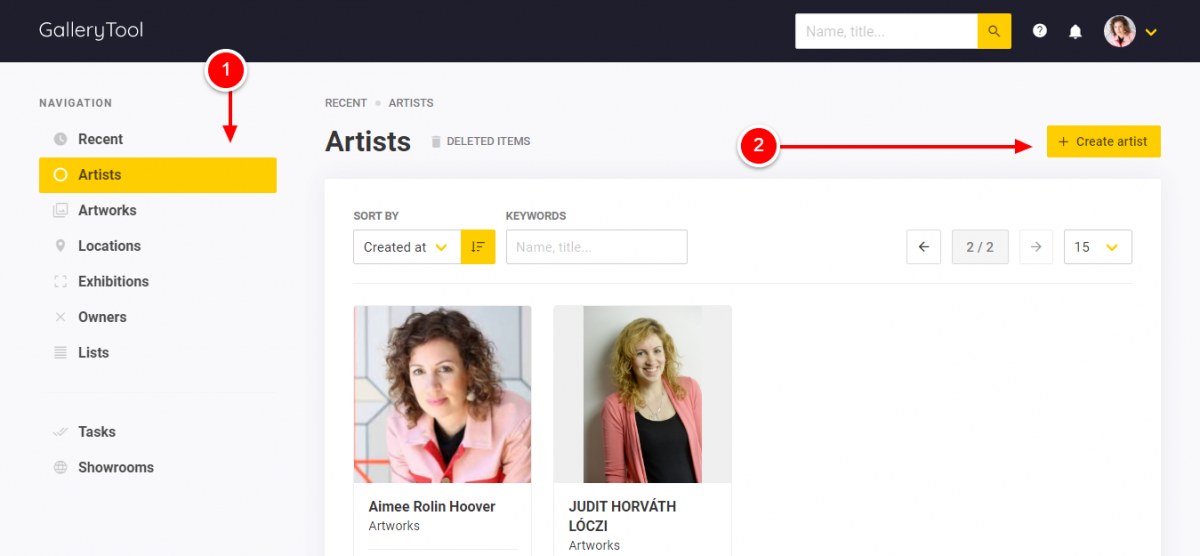Open the 15 items-per-page dropdown
Image resolution: width=1200 pixels, height=556 pixels.
pos(1098,247)
